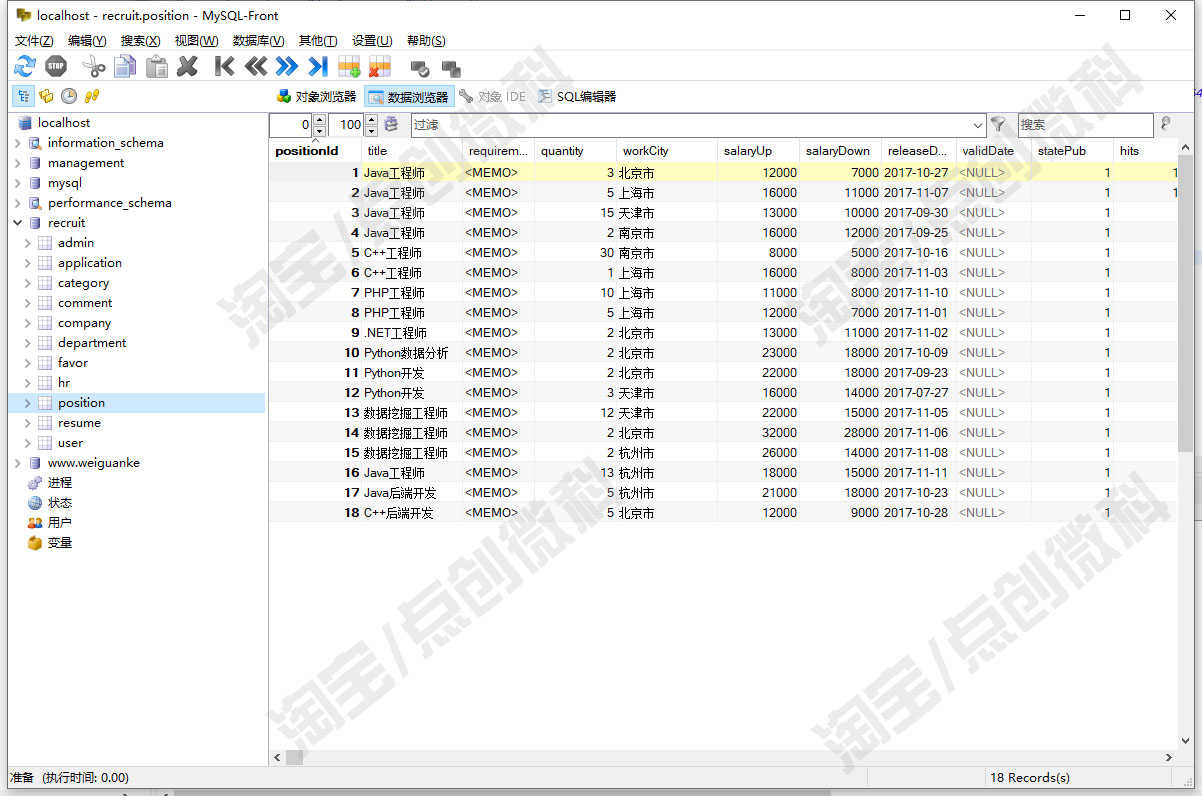1202x796 pixels.
Task: Click the post changes checkmark icon
Action: (420, 68)
